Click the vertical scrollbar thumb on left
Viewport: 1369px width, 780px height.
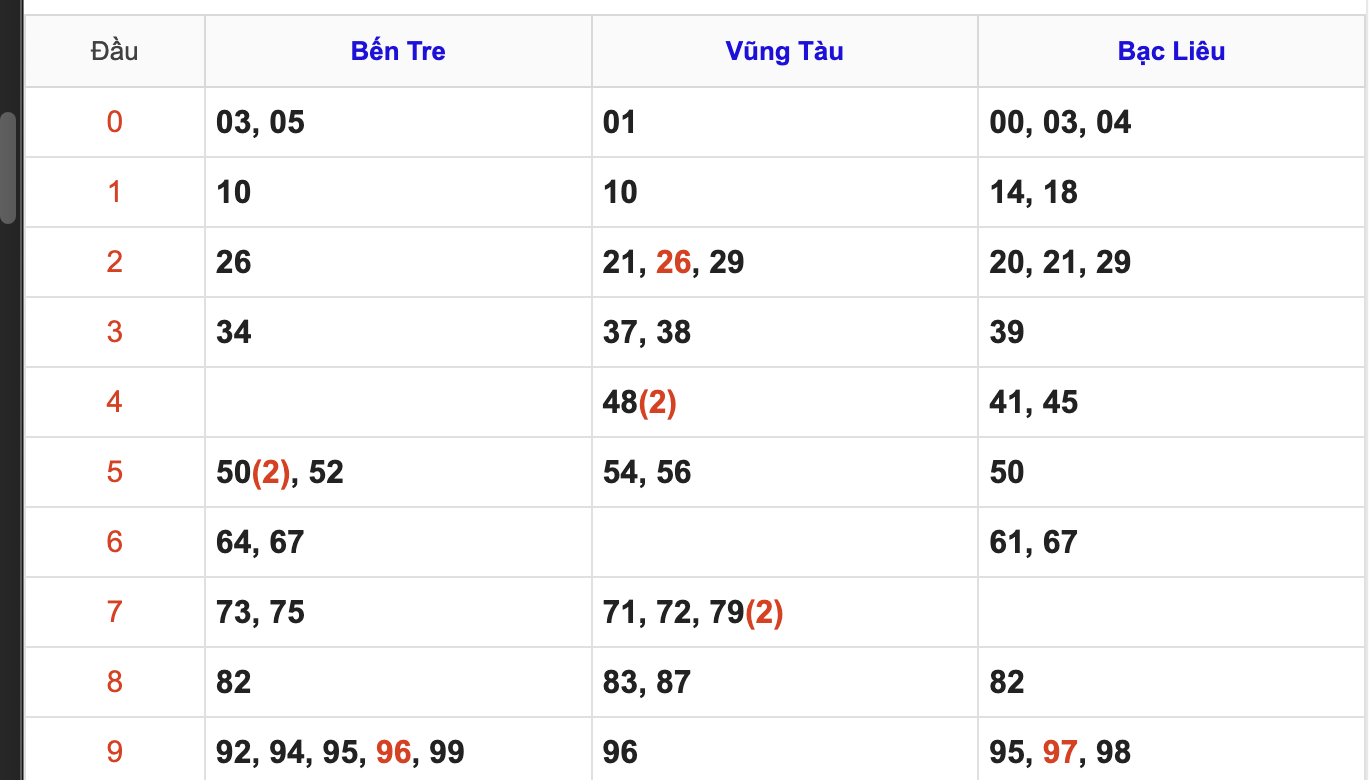coord(8,167)
